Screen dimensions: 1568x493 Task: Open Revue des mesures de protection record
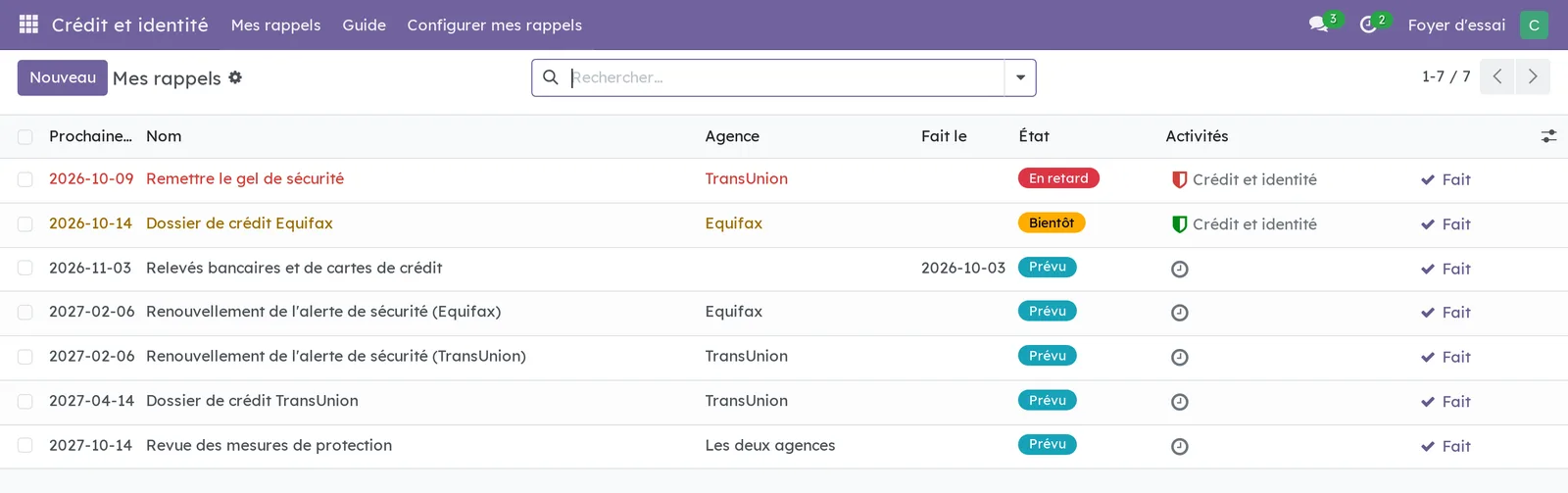click(269, 445)
